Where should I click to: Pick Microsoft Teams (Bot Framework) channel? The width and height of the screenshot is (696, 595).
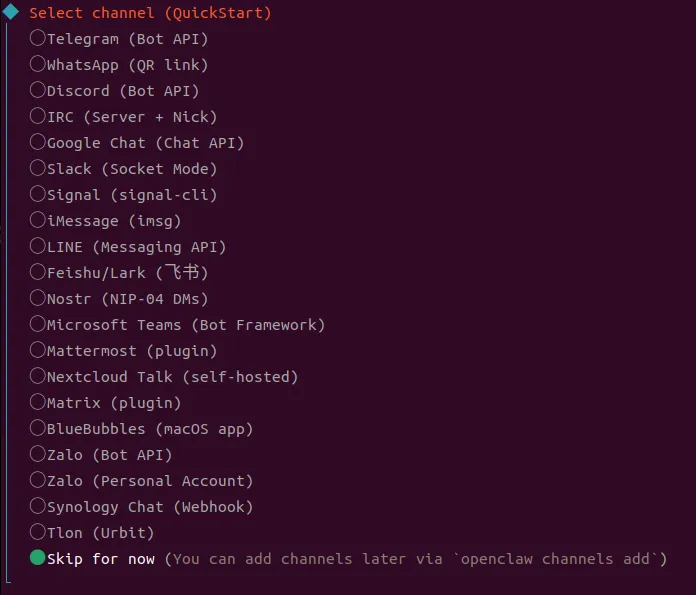click(38, 325)
